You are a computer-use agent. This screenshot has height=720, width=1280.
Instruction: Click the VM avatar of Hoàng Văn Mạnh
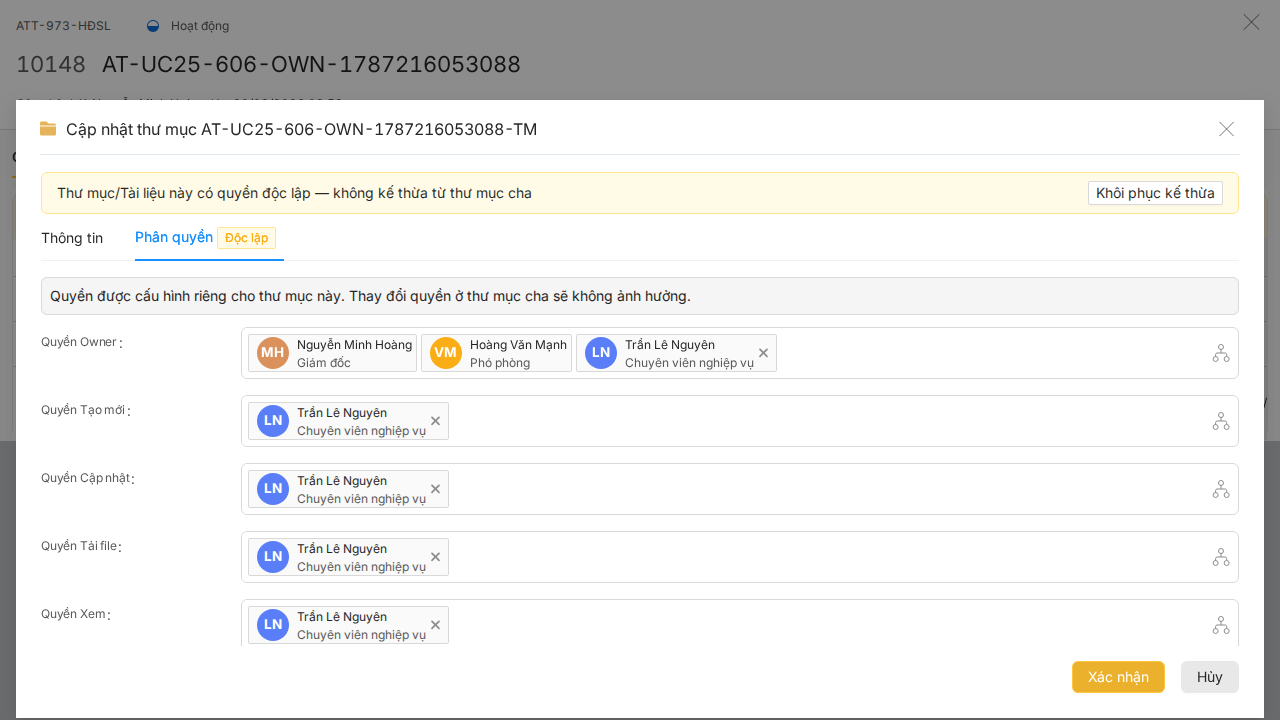click(x=446, y=353)
